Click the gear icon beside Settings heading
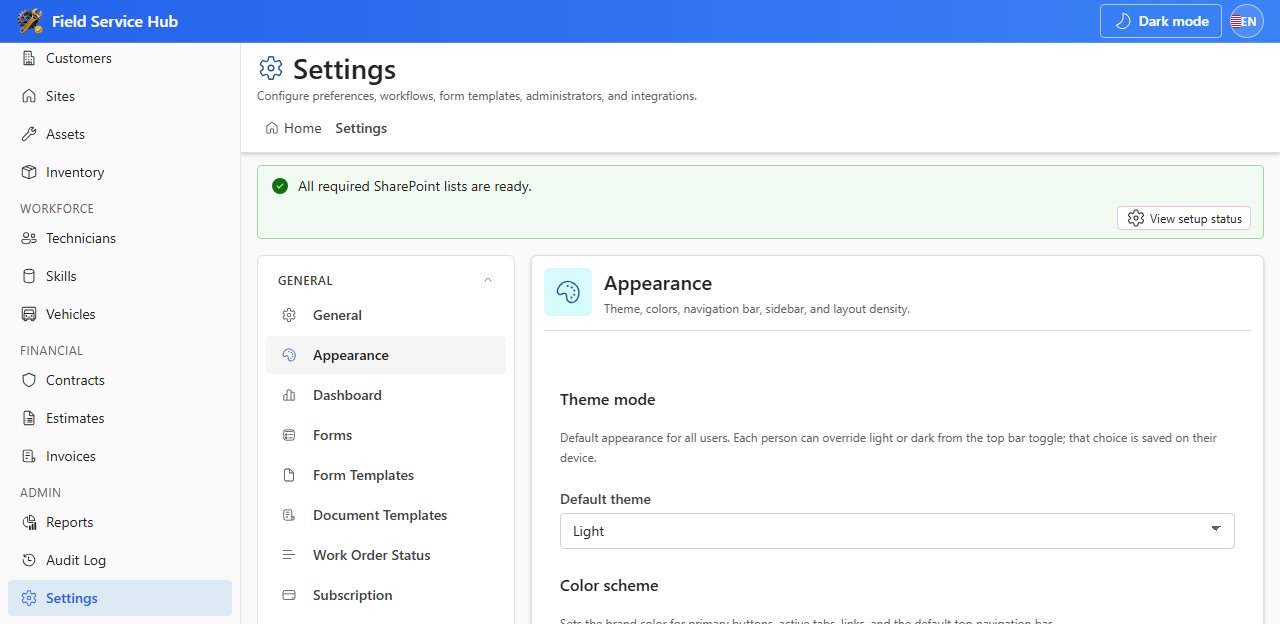The height and width of the screenshot is (624, 1280). pyautogui.click(x=271, y=68)
